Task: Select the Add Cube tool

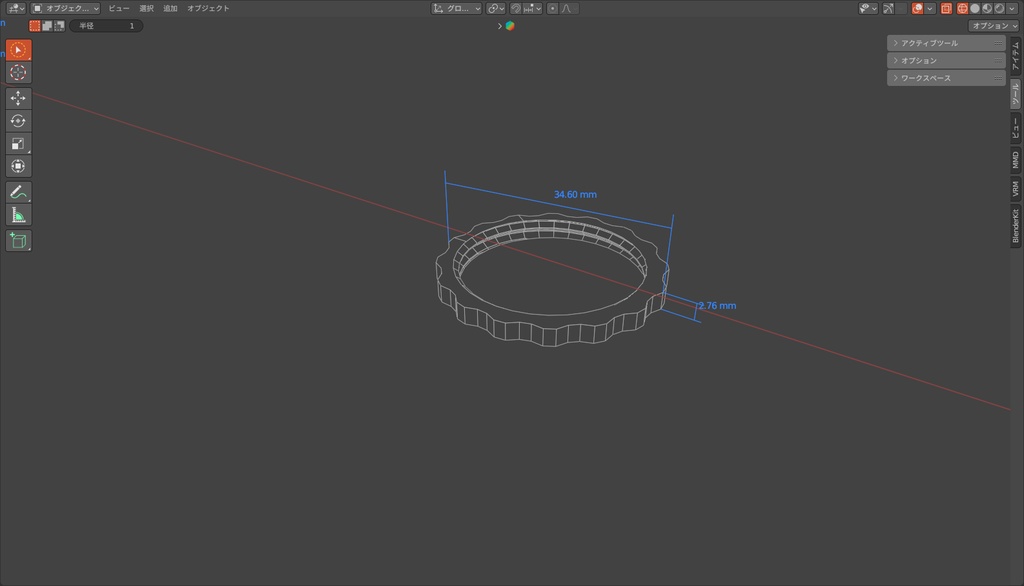Action: [18, 240]
